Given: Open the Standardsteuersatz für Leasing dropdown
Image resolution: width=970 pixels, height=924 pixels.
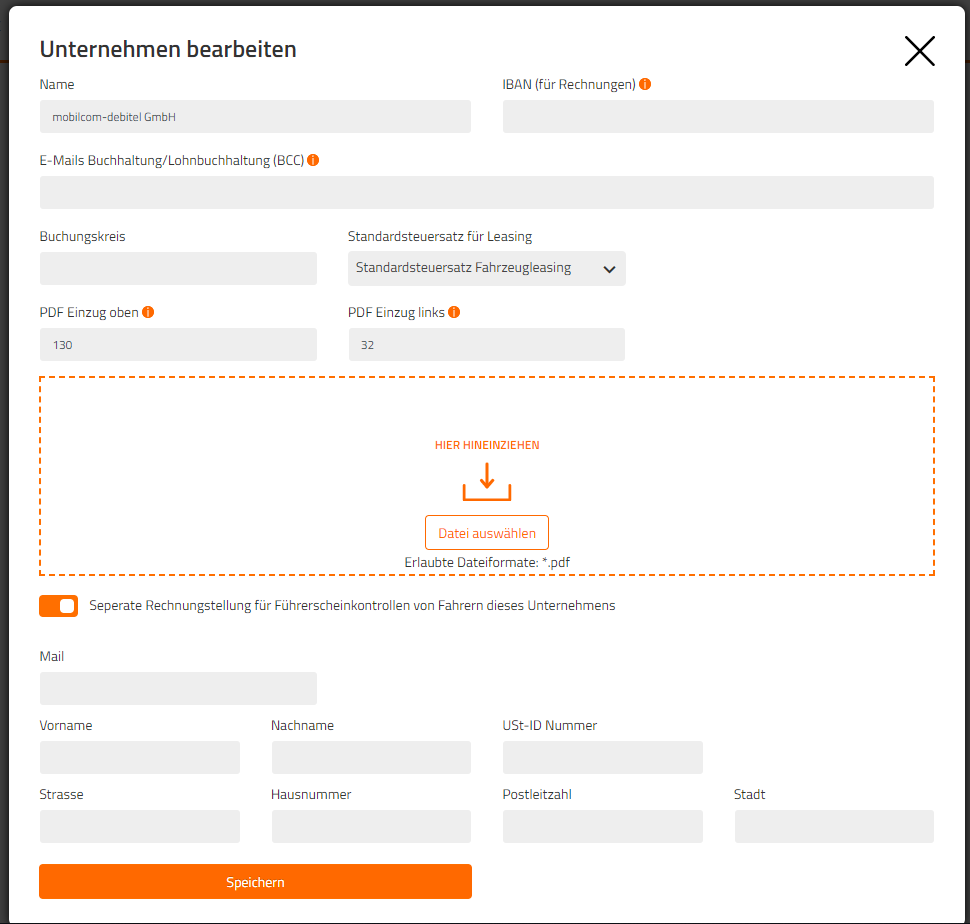Looking at the screenshot, I should [487, 268].
